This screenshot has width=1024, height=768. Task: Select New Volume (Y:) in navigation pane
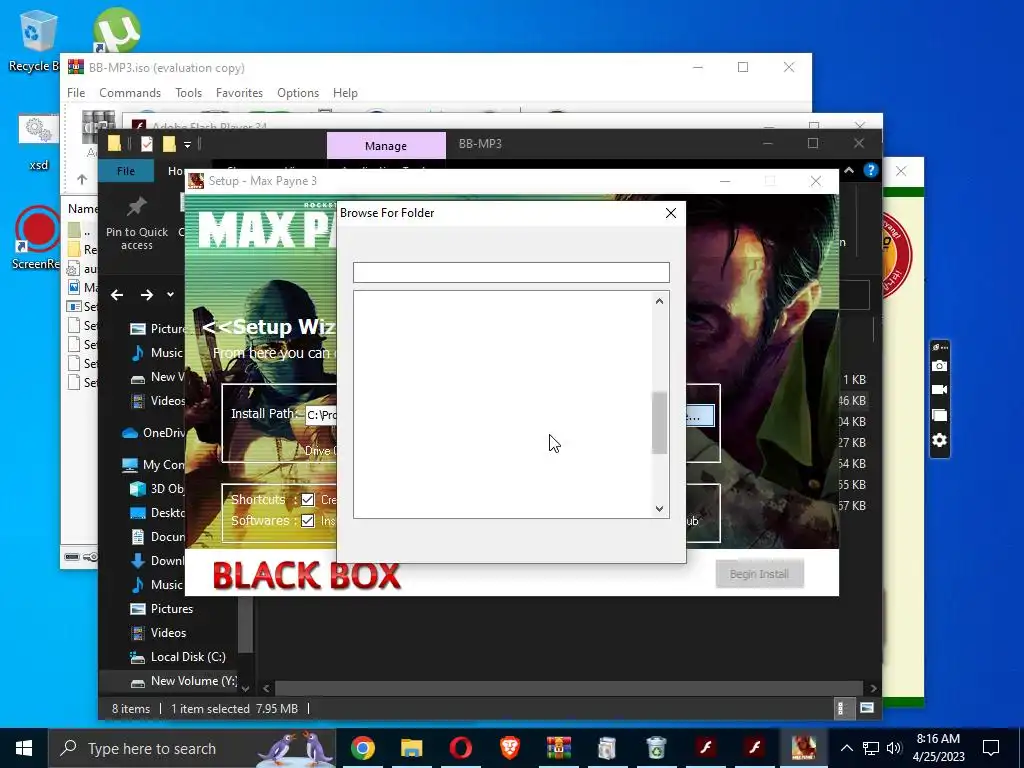click(184, 681)
